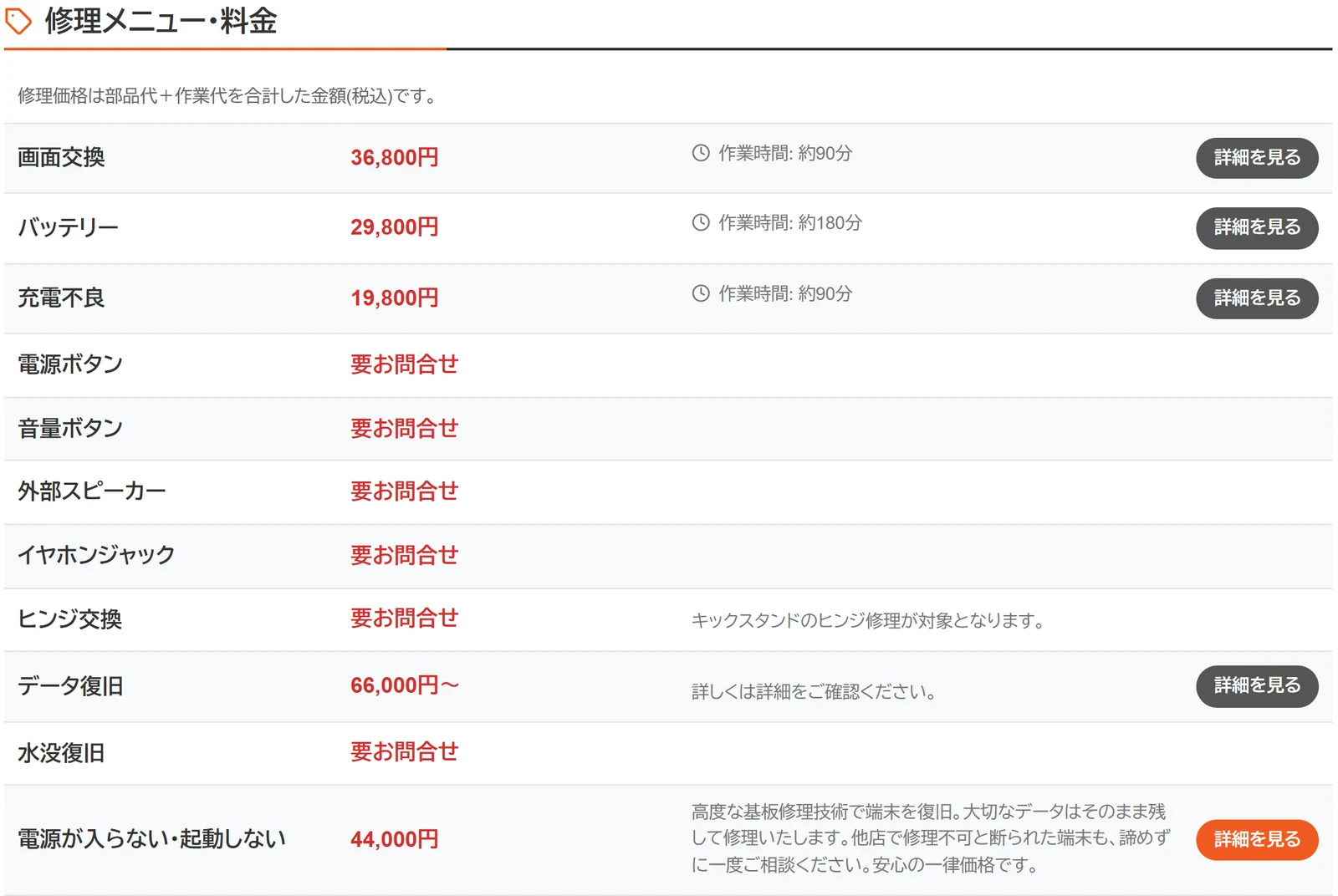Click 要お問合せ in 外部スピーカー row
Screen dimensions: 1338x896
pyautogui.click(x=405, y=491)
